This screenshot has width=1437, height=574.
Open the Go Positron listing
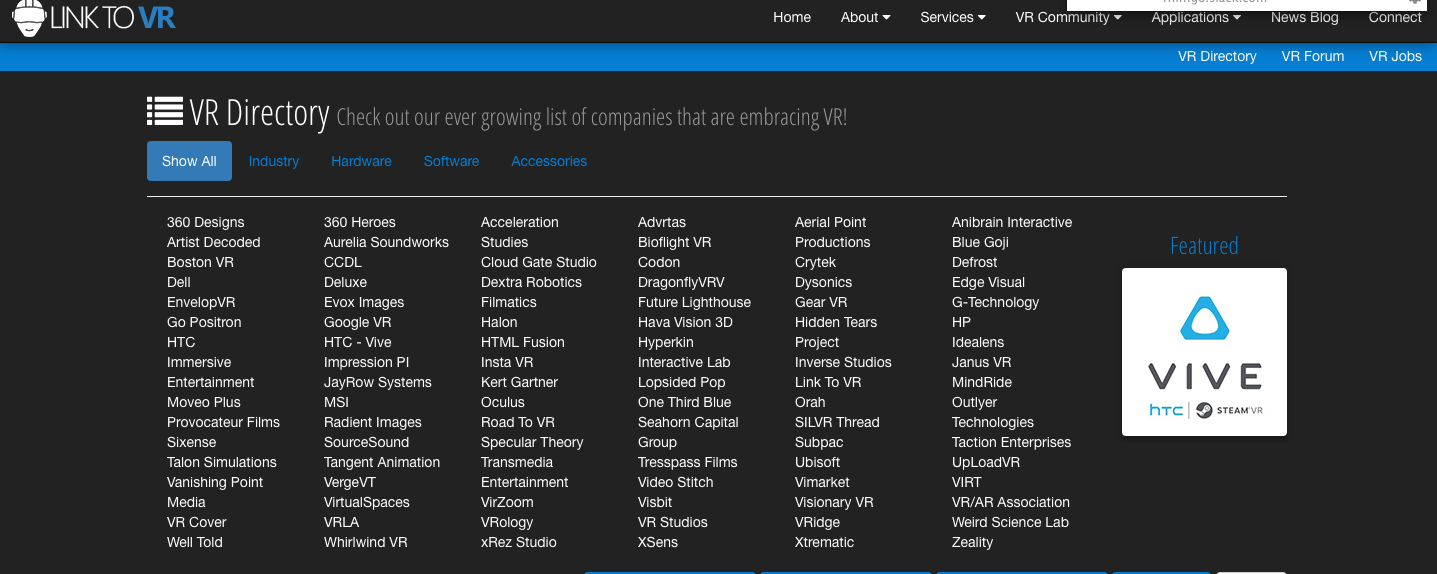click(204, 322)
